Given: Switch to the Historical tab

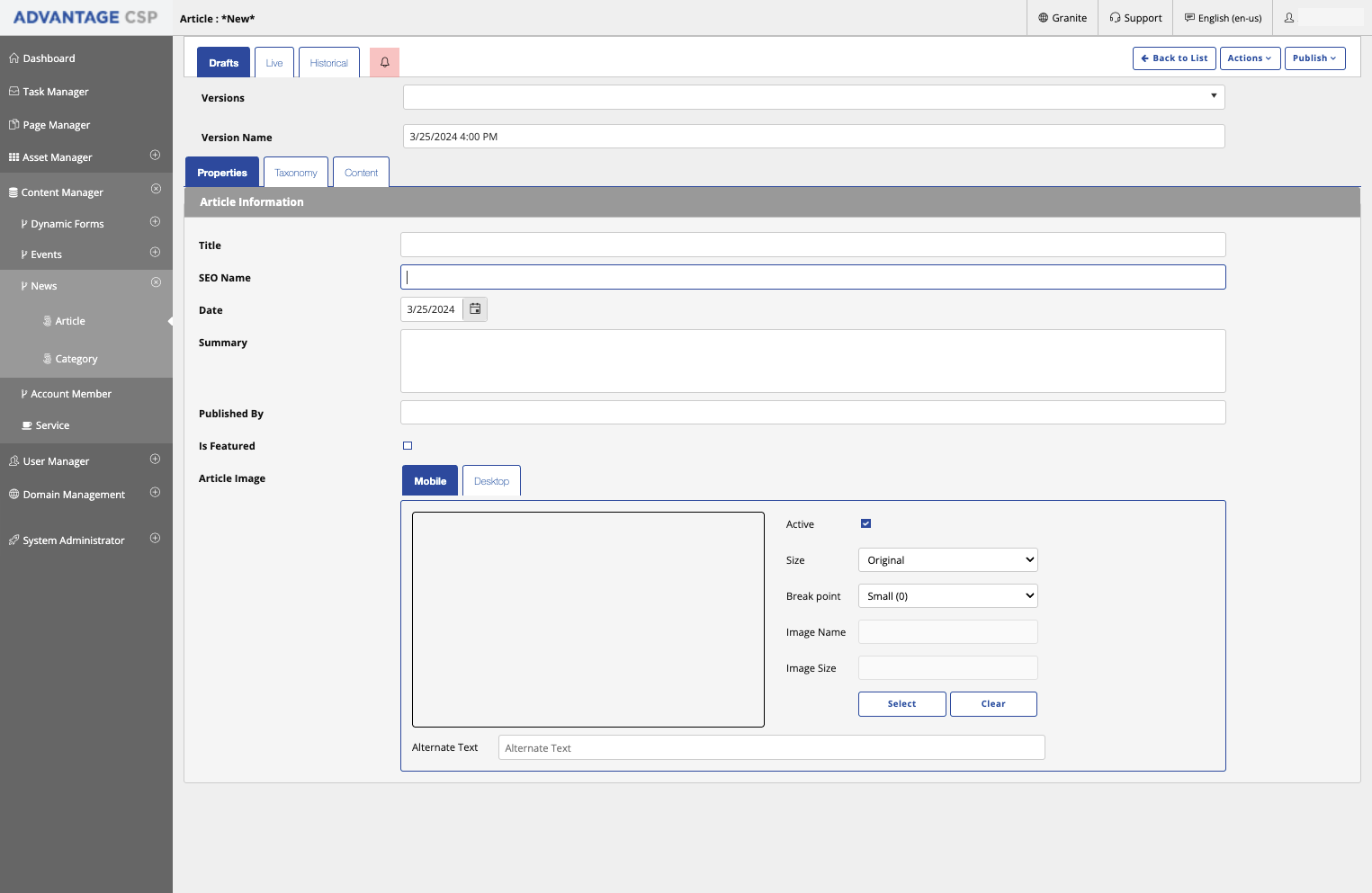Looking at the screenshot, I should click(x=329, y=62).
